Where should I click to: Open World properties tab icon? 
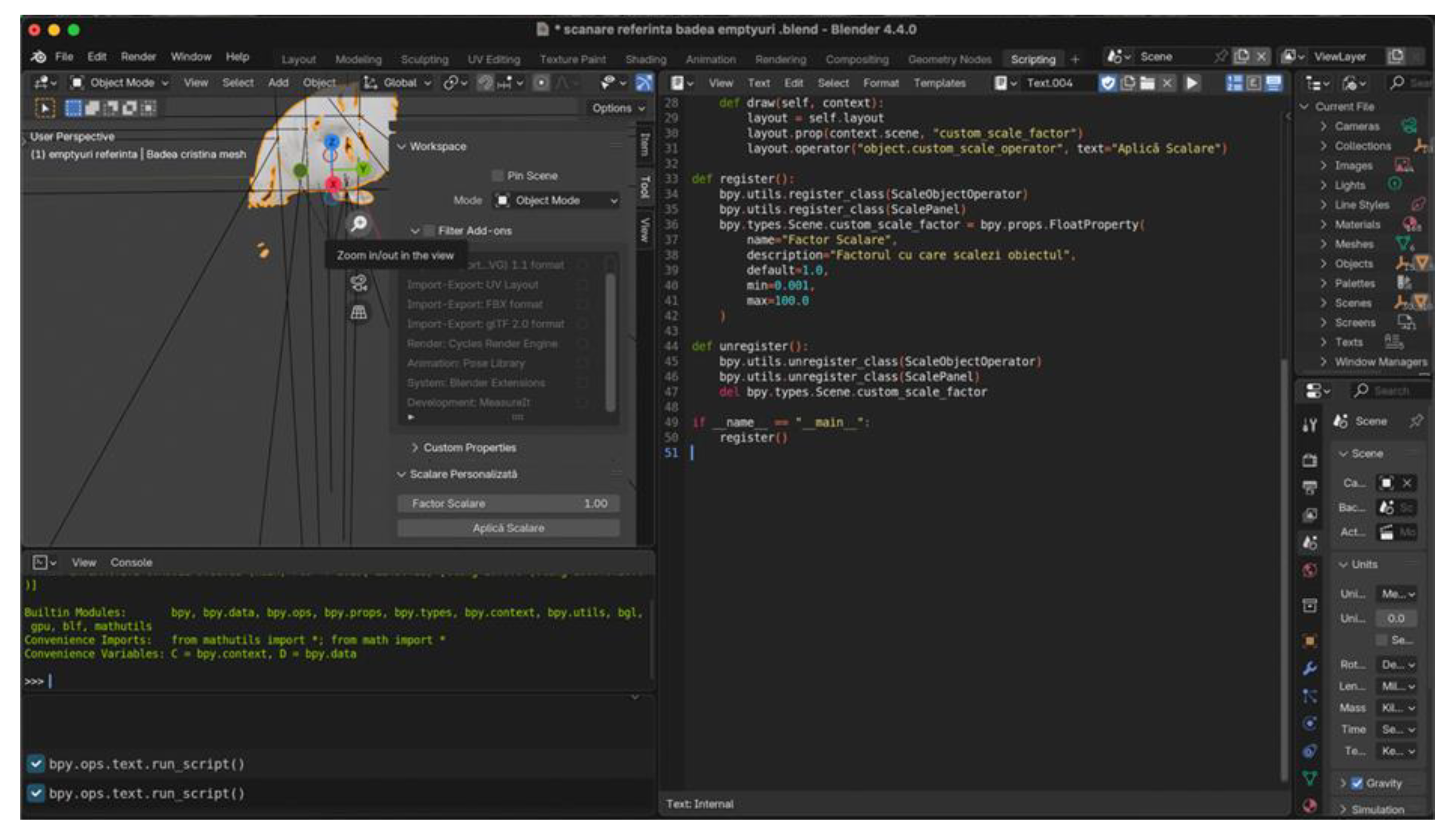tap(1310, 570)
